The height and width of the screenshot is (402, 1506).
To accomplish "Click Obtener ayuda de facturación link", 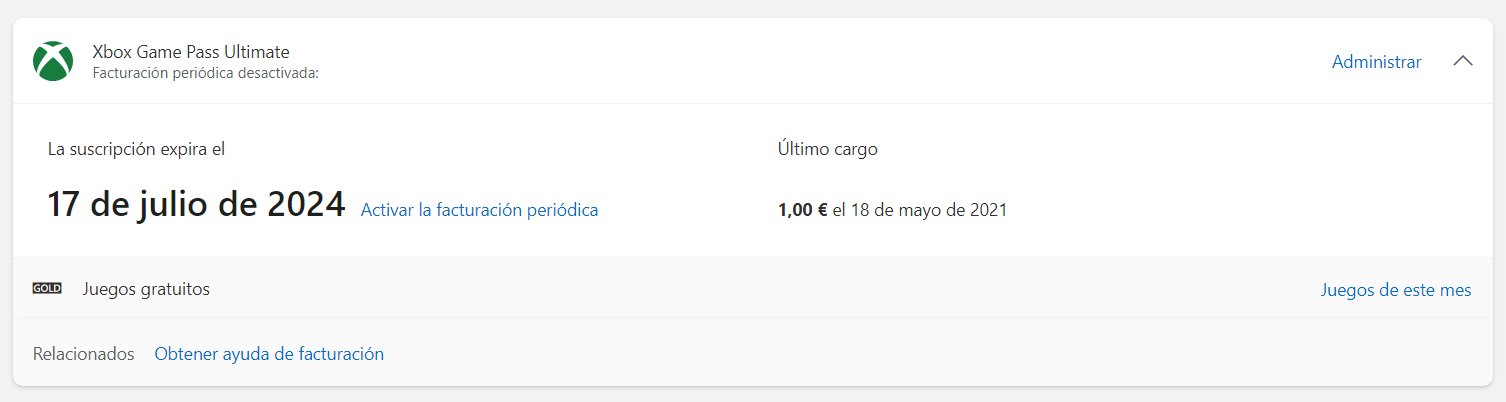I will (x=269, y=354).
